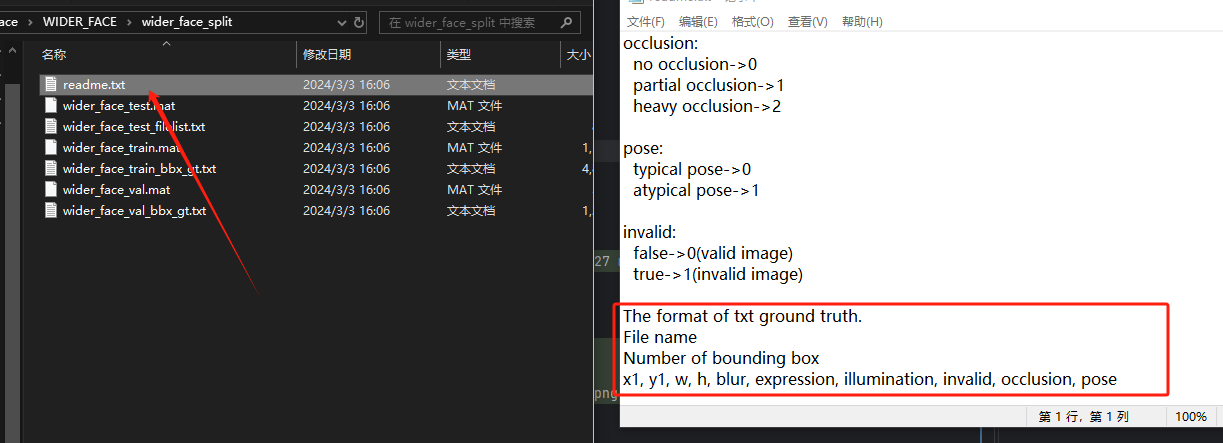Place cursor on 'no occlusion->0' line
The height and width of the screenshot is (443, 1223).
tap(695, 64)
